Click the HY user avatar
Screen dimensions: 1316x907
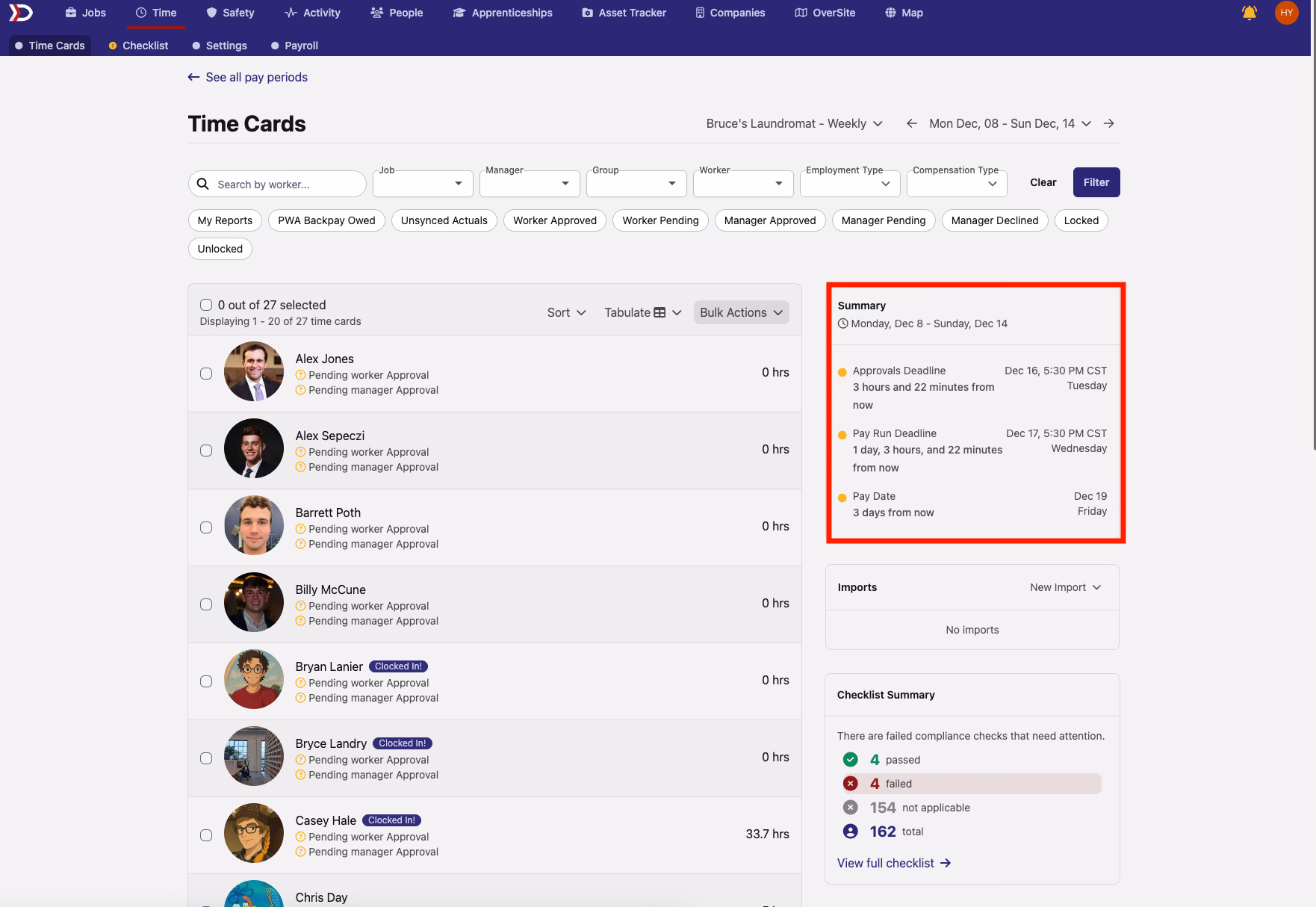click(1286, 13)
